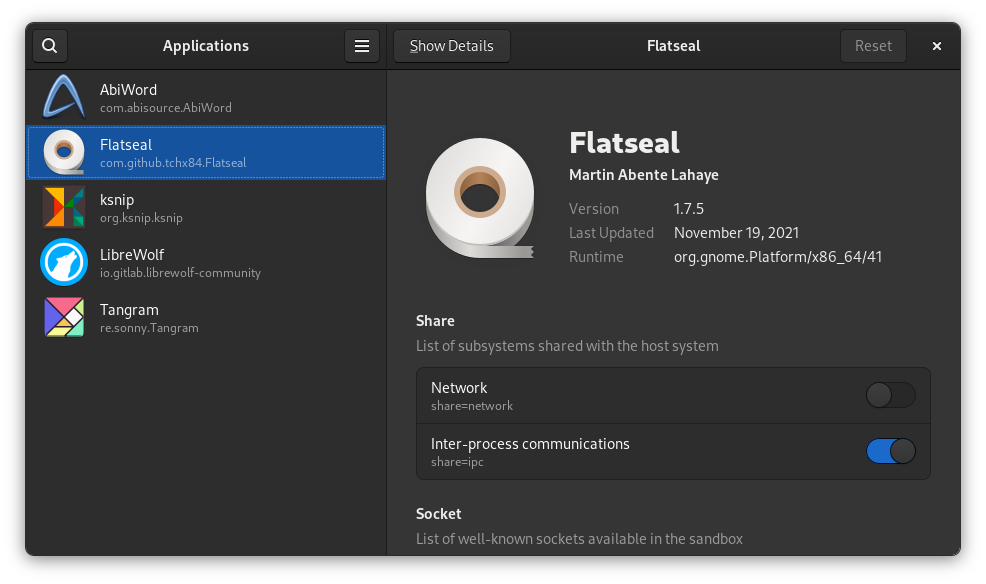Screen dimensions: 986x584
Task: Click the Flatseal icon in the sidebar
Action: click(x=63, y=152)
